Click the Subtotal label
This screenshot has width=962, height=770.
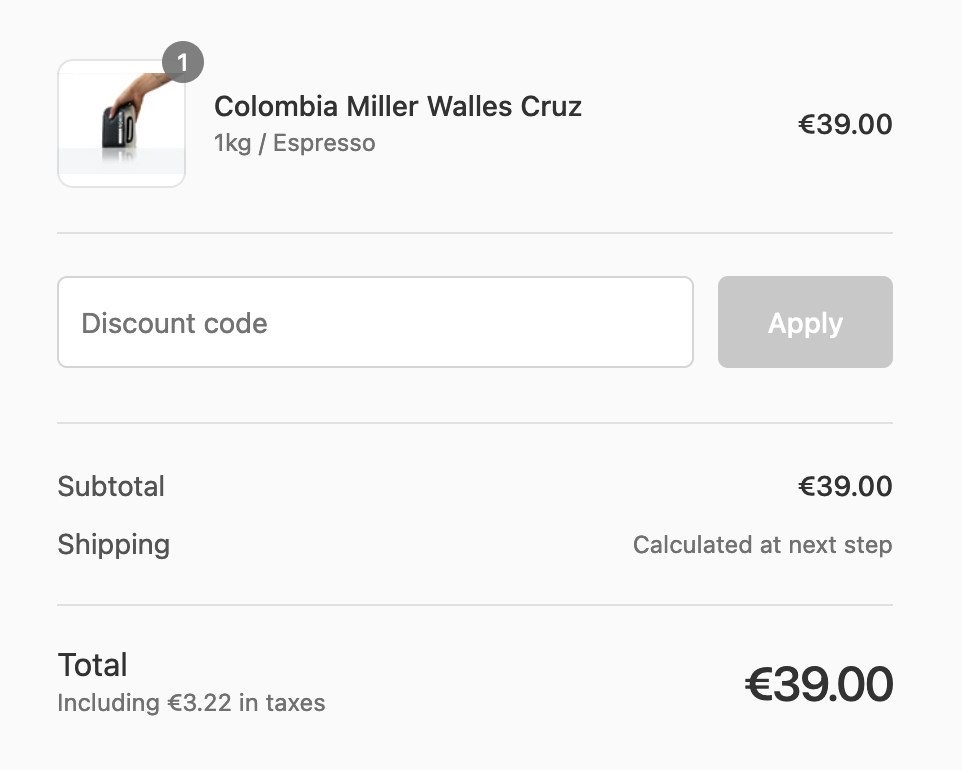click(x=111, y=487)
